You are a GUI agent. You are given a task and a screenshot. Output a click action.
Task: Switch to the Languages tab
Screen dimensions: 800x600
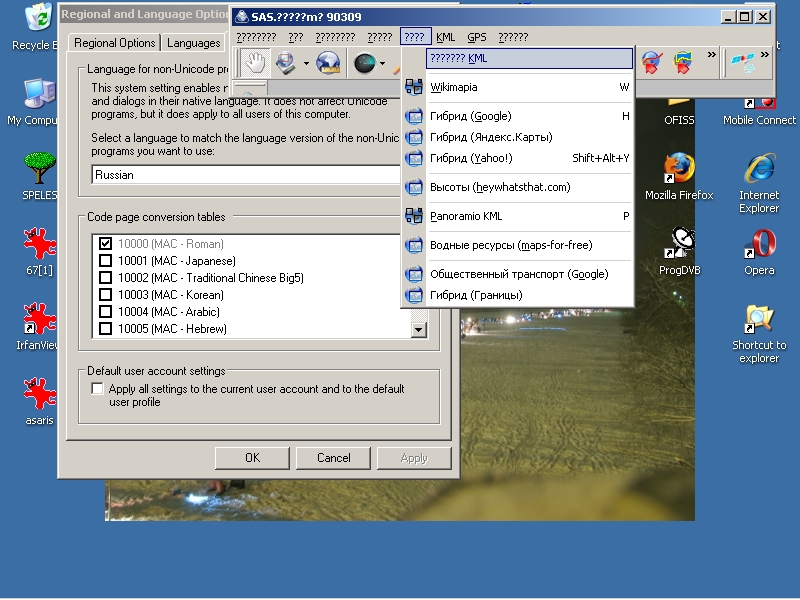point(193,43)
